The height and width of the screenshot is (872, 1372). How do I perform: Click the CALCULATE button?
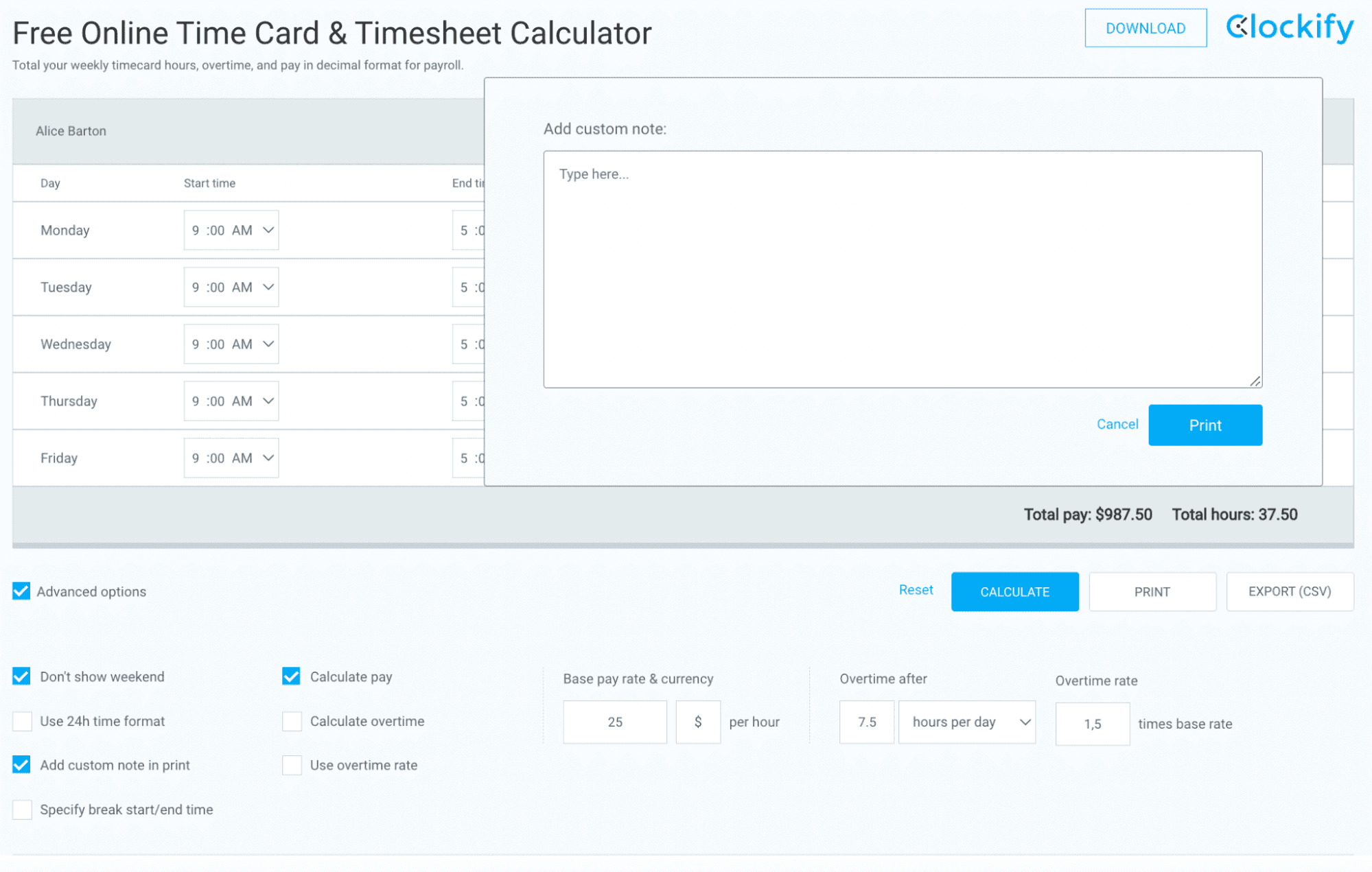coord(1014,591)
